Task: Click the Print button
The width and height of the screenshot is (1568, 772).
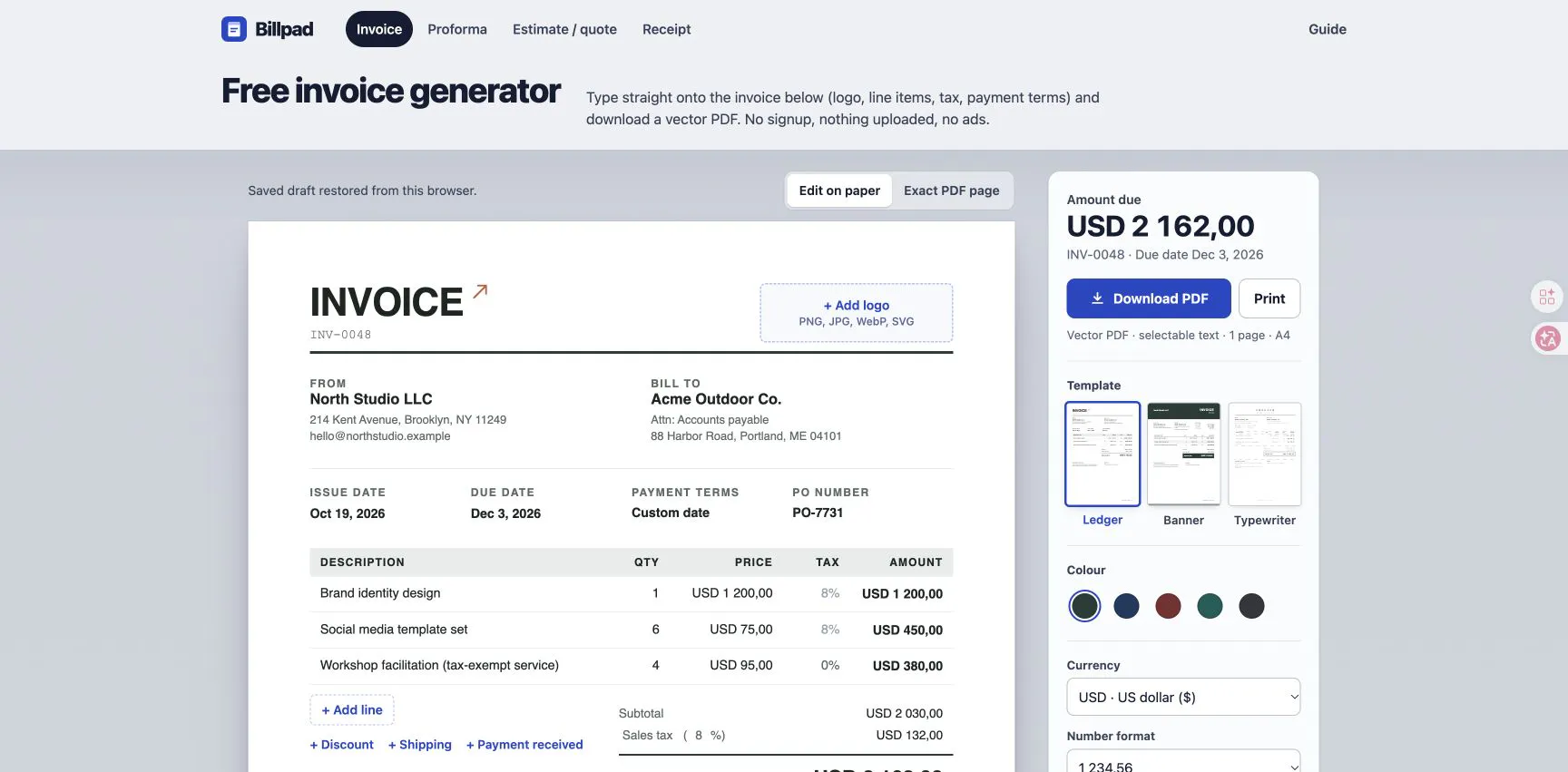Action: click(x=1269, y=298)
